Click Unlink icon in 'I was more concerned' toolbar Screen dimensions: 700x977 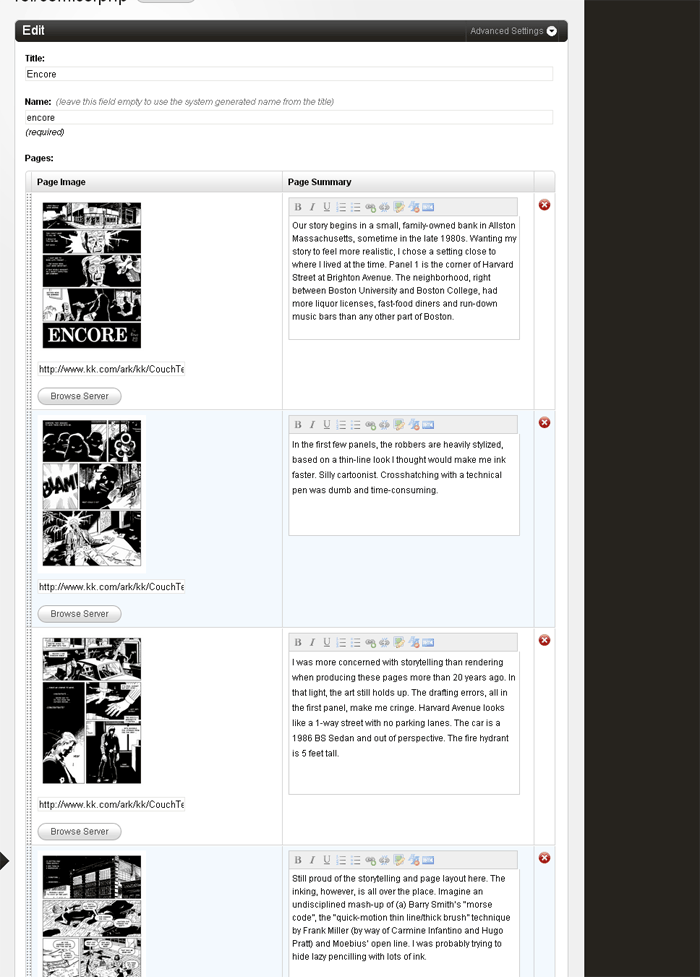(384, 642)
